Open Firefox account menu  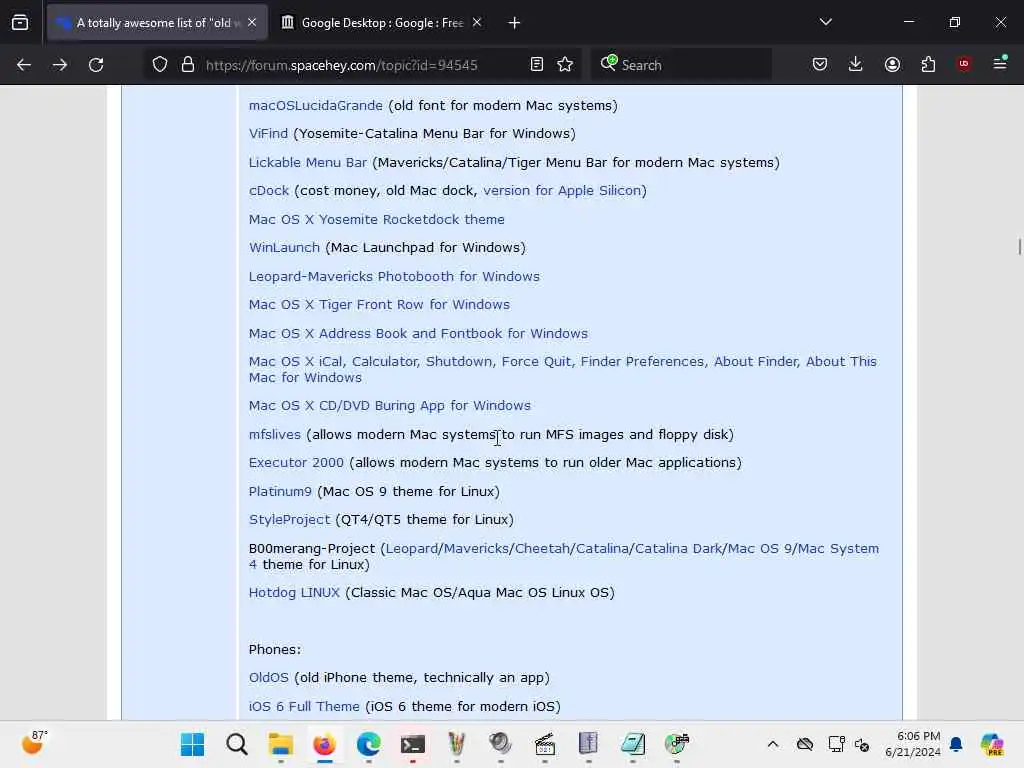coord(892,65)
